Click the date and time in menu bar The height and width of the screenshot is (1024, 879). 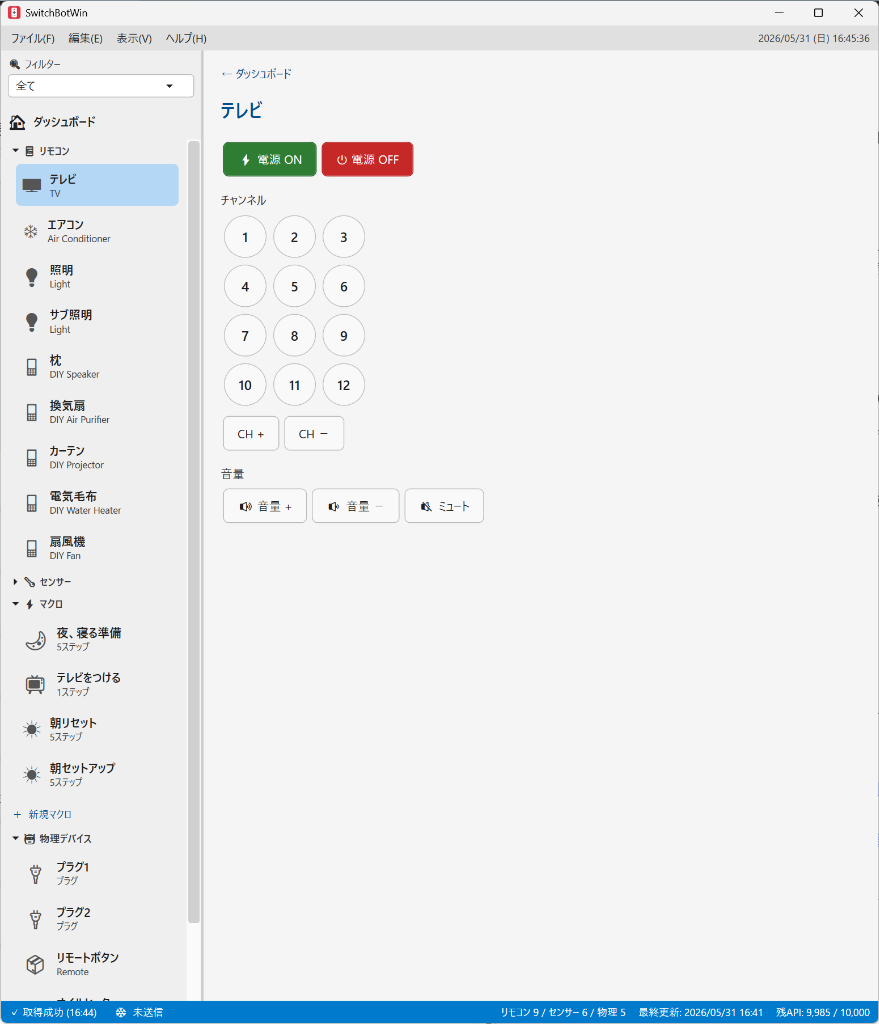click(x=814, y=39)
